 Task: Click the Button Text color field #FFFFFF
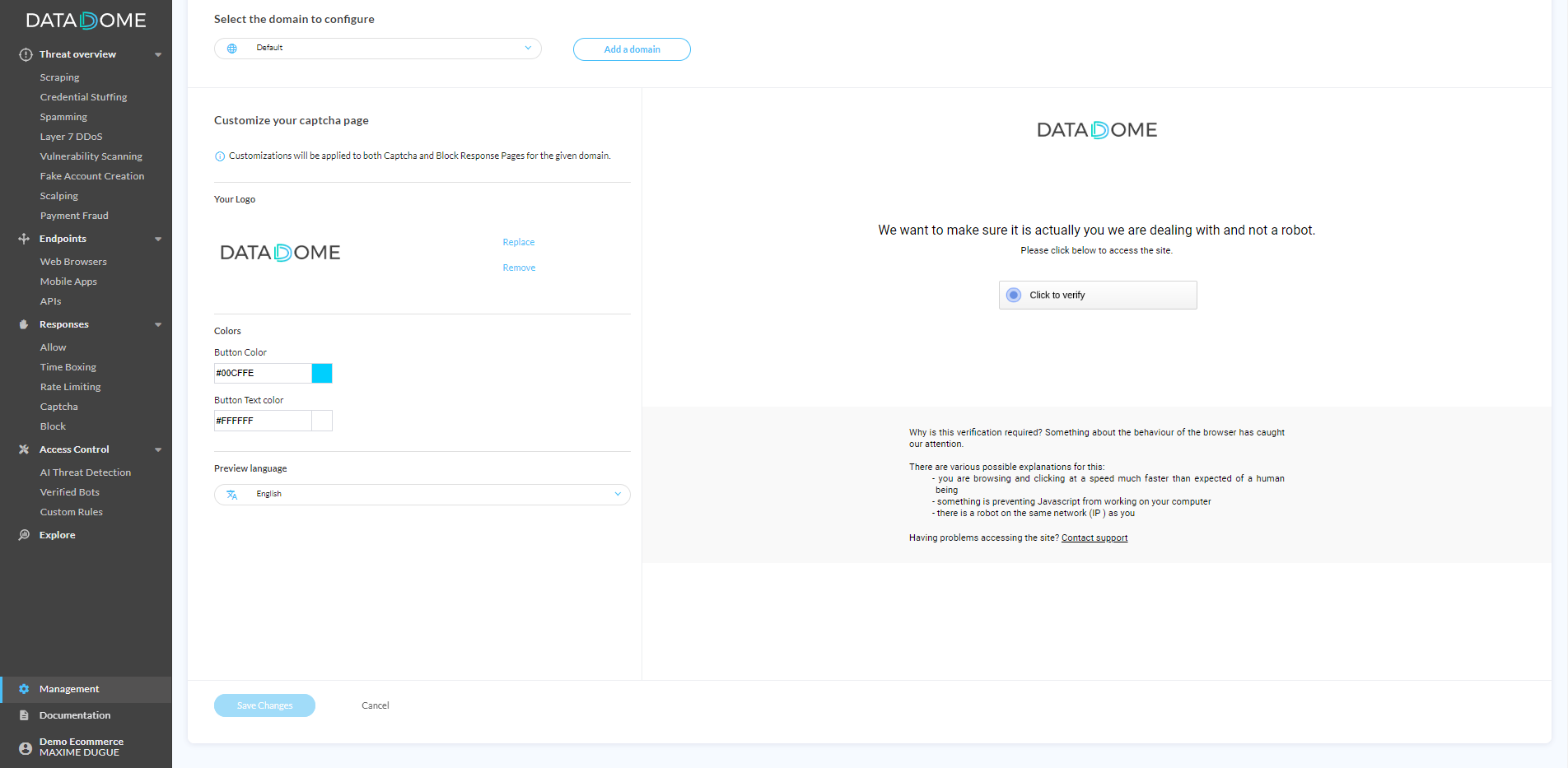click(263, 421)
